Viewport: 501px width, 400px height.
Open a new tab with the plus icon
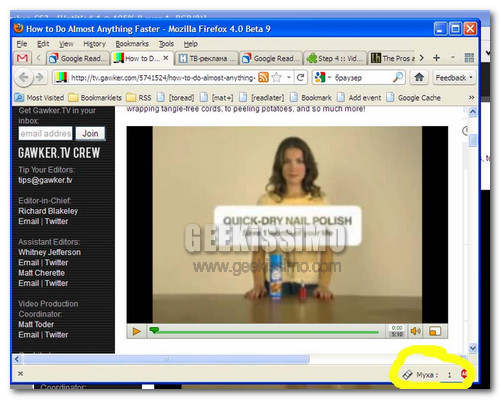[436, 58]
